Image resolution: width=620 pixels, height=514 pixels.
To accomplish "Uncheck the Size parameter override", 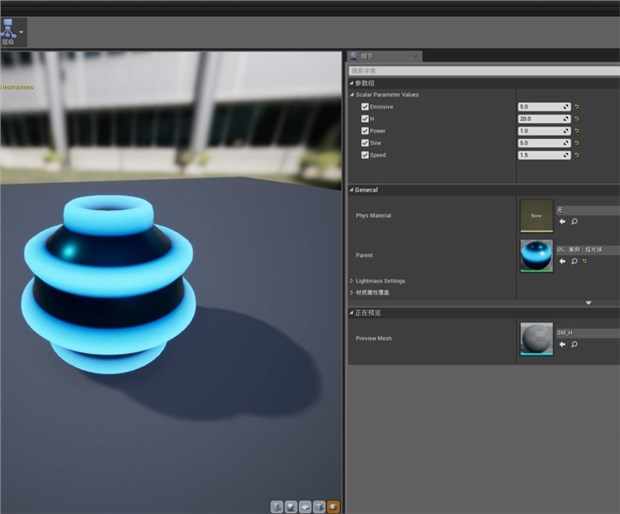I will [x=365, y=143].
